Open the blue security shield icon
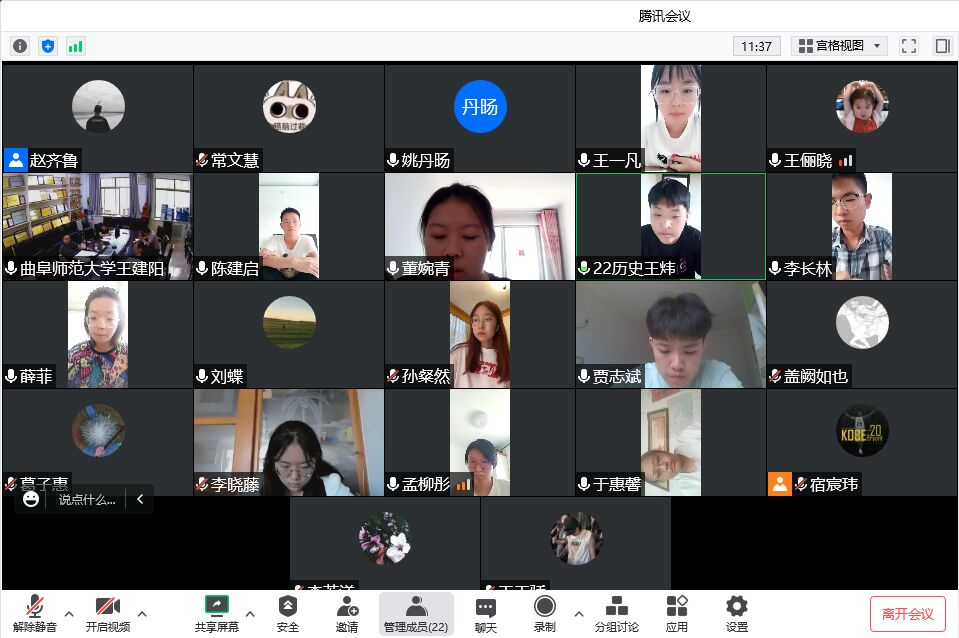This screenshot has height=638, width=959. tap(48, 46)
